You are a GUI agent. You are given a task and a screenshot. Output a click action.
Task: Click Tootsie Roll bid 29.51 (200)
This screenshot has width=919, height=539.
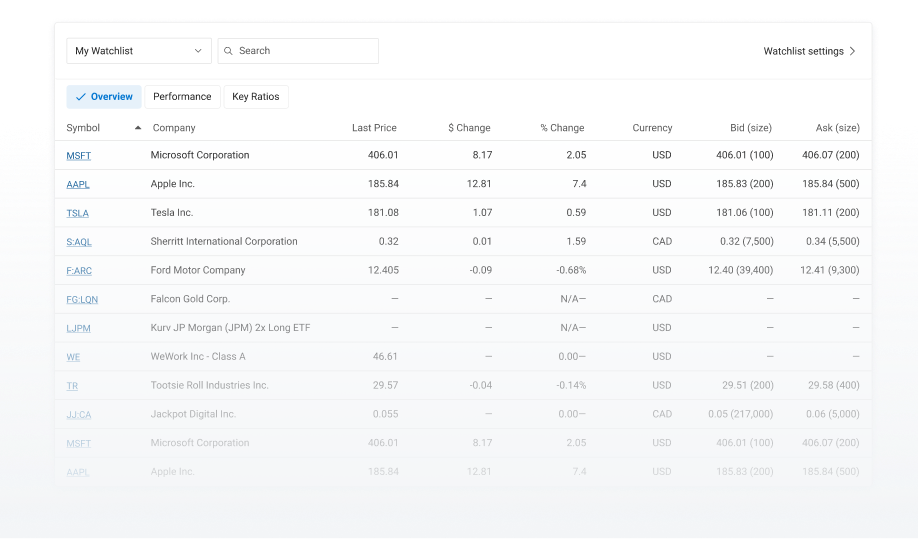[748, 385]
